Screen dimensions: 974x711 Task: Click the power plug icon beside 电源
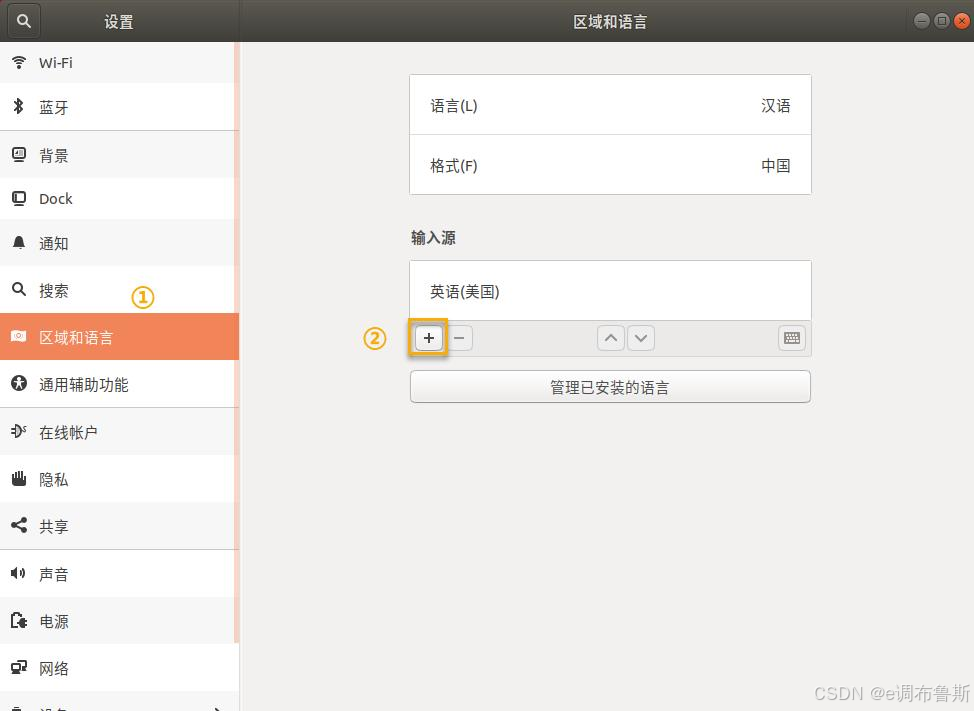pos(19,620)
